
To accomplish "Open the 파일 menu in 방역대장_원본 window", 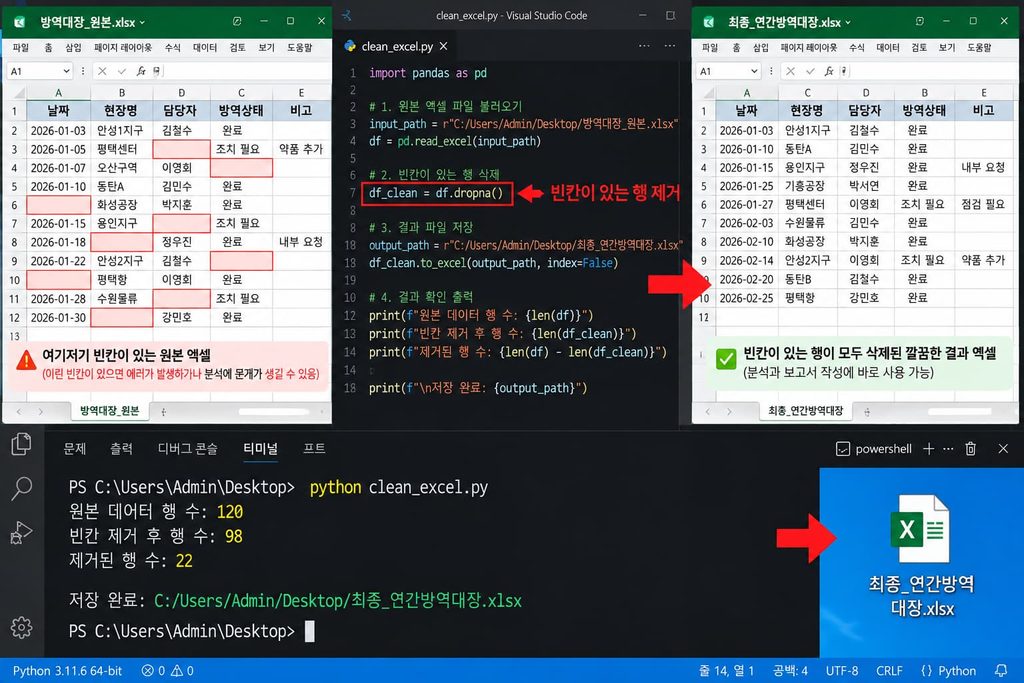I will tap(21, 48).
